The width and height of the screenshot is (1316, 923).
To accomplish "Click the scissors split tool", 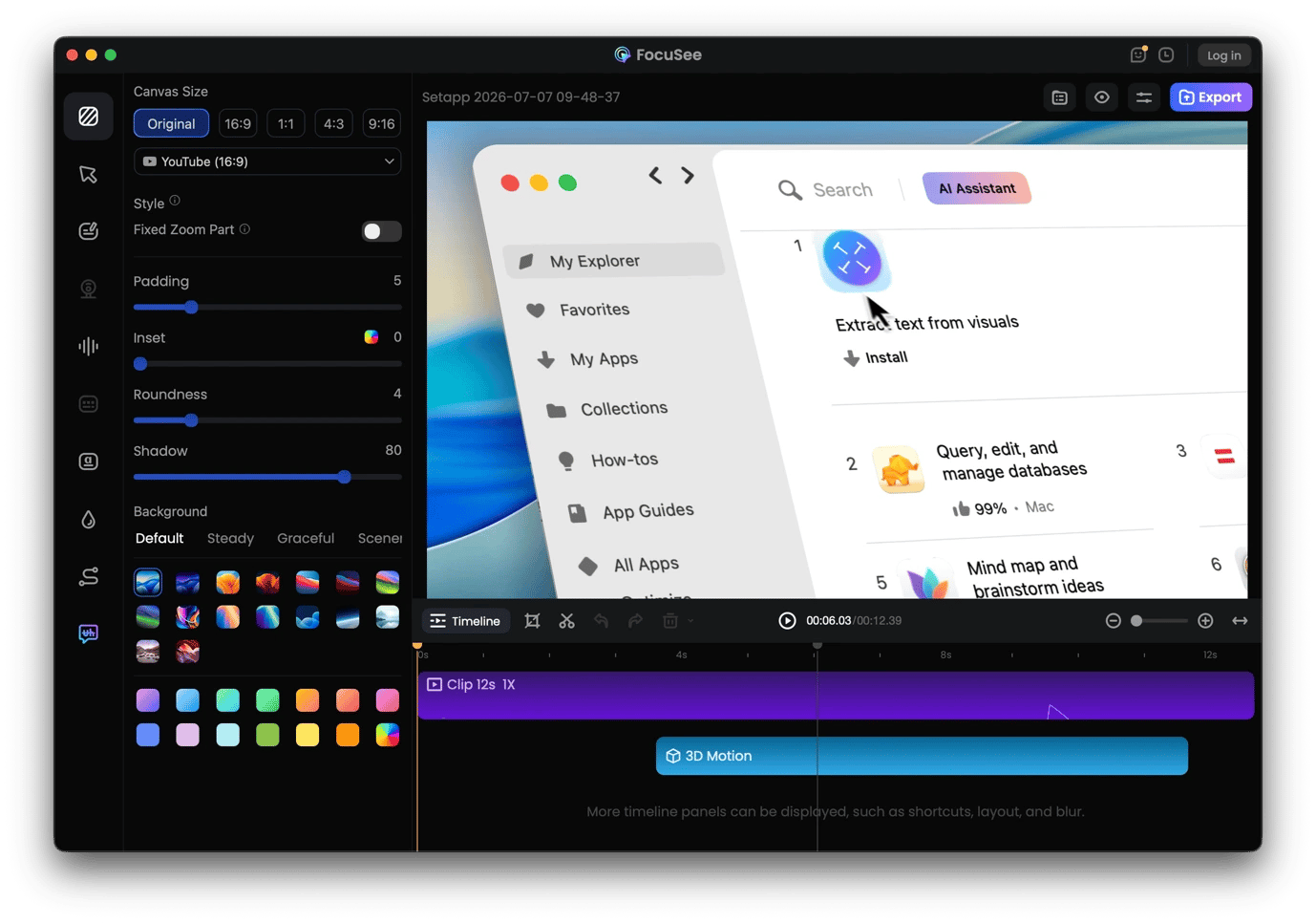I will (567, 621).
